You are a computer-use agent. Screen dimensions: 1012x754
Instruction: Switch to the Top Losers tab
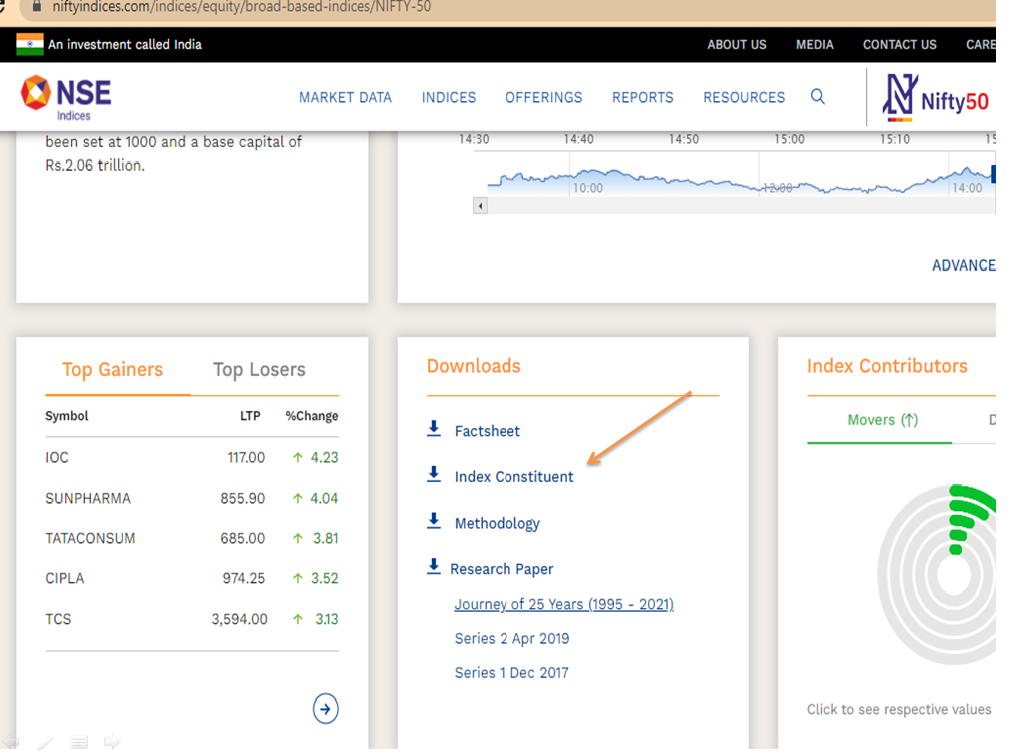coord(259,369)
